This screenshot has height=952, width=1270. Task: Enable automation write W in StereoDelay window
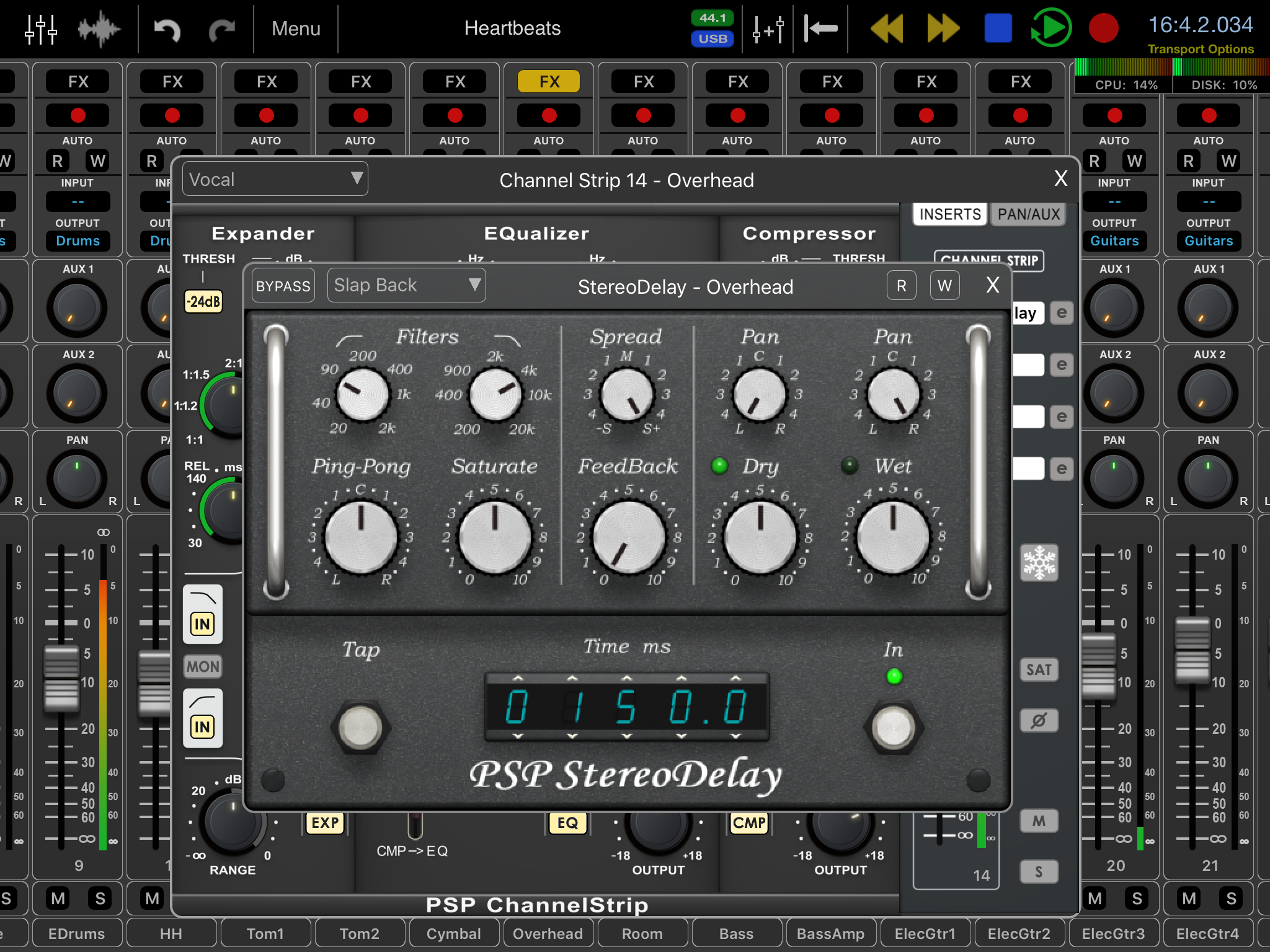pyautogui.click(x=944, y=286)
